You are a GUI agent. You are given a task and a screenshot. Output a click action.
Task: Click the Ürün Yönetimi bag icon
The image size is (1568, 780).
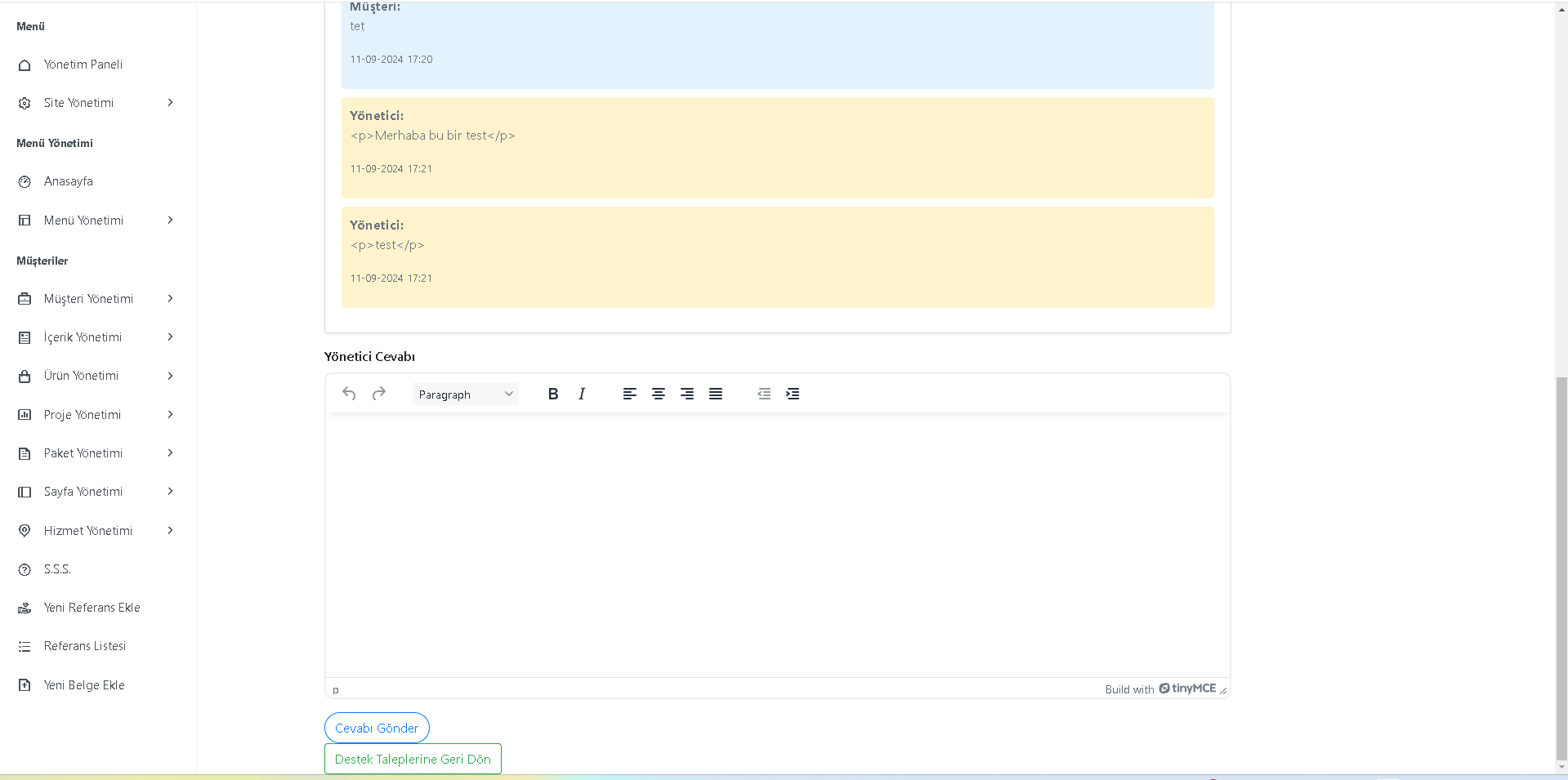(25, 376)
